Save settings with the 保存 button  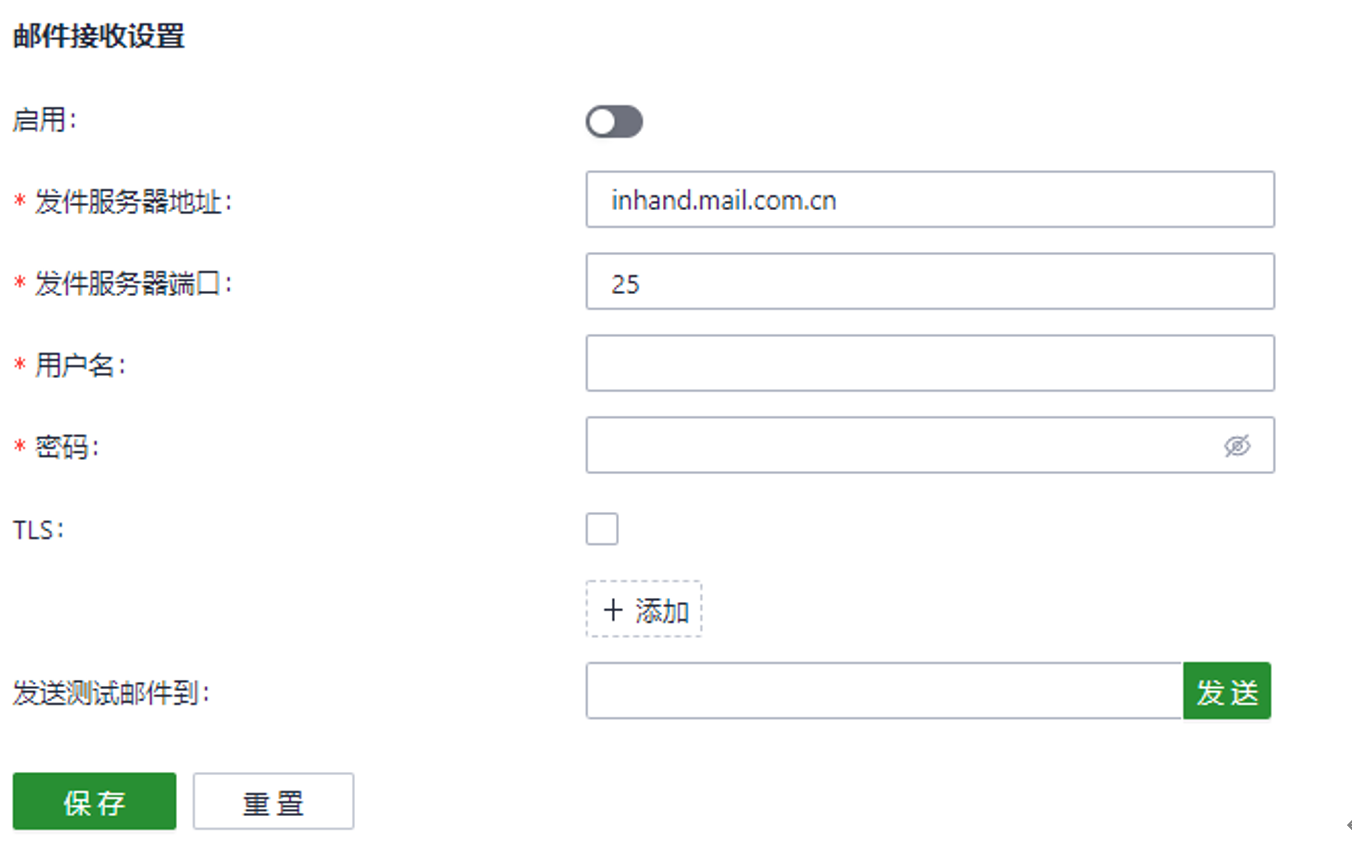click(x=94, y=801)
